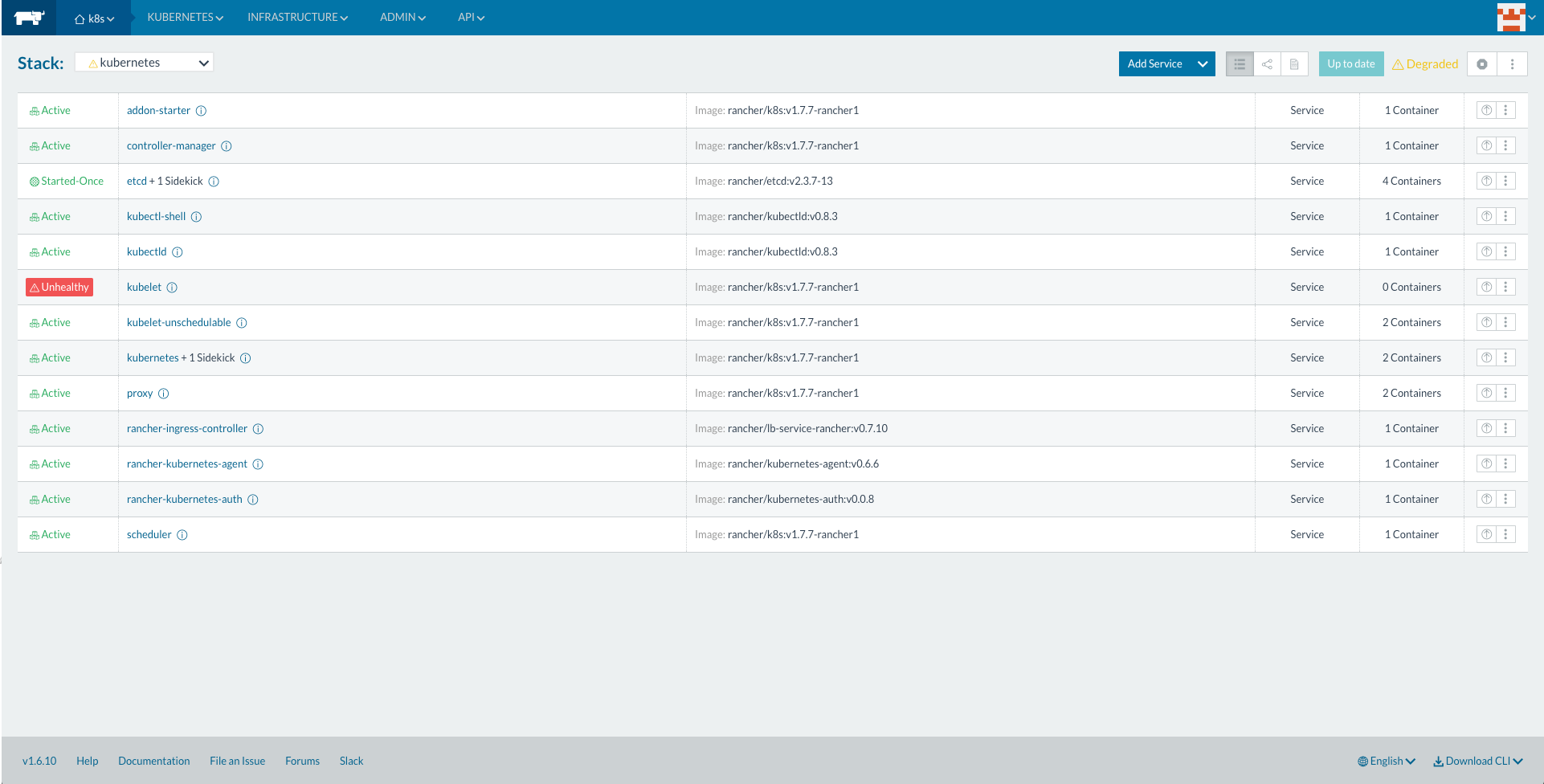1544x784 pixels.
Task: Open actions menu for scheduler row
Action: [x=1506, y=535]
